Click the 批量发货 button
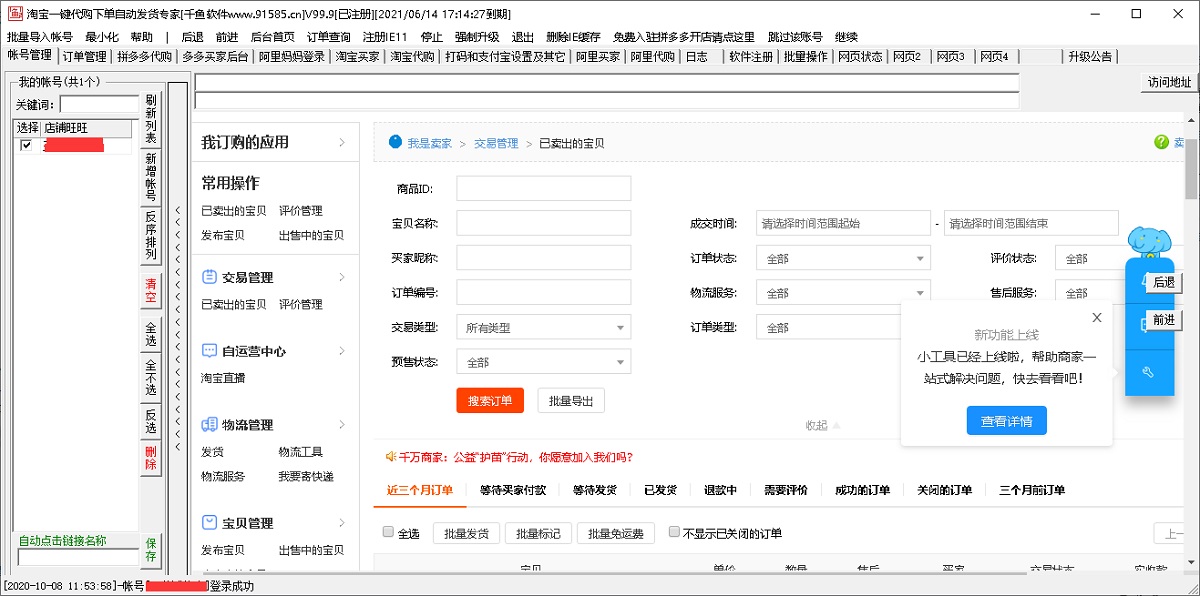Screen dimensions: 1200x596 pyautogui.click(x=466, y=533)
